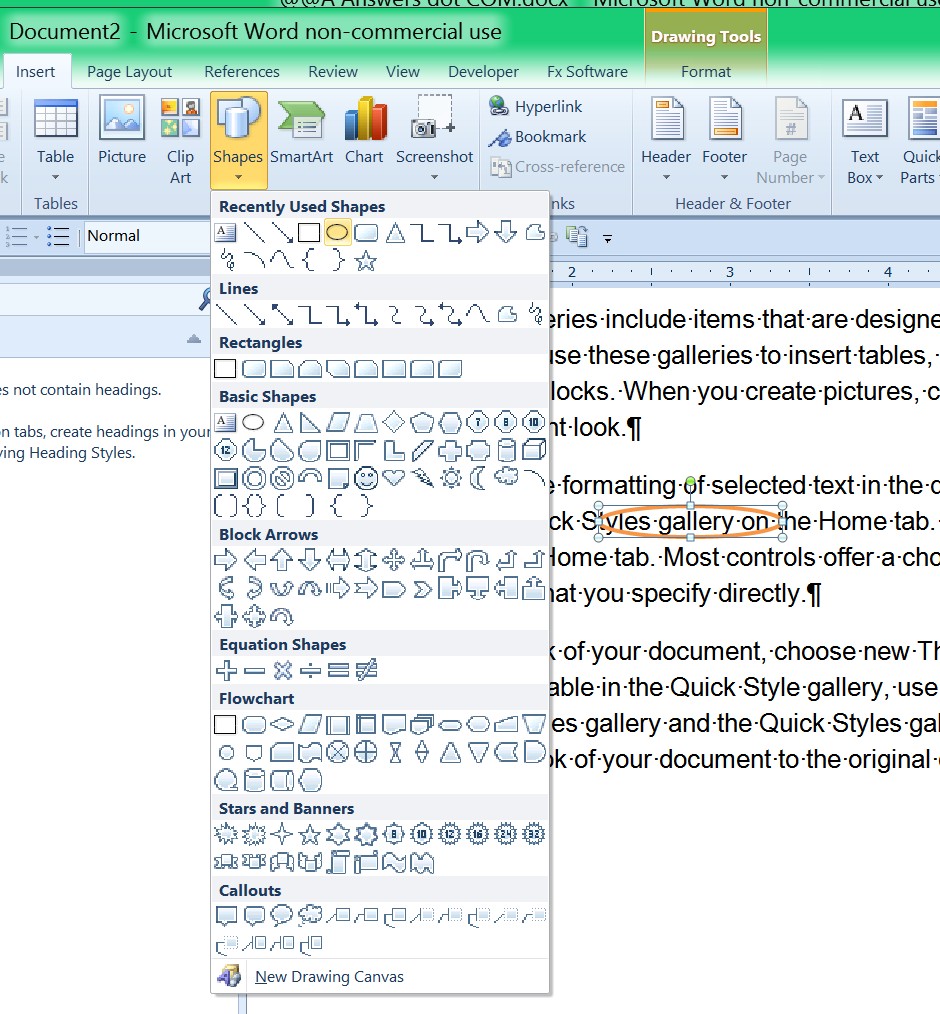Choose the Division equation shape
Viewport: 940px width, 1014px height.
(x=310, y=670)
